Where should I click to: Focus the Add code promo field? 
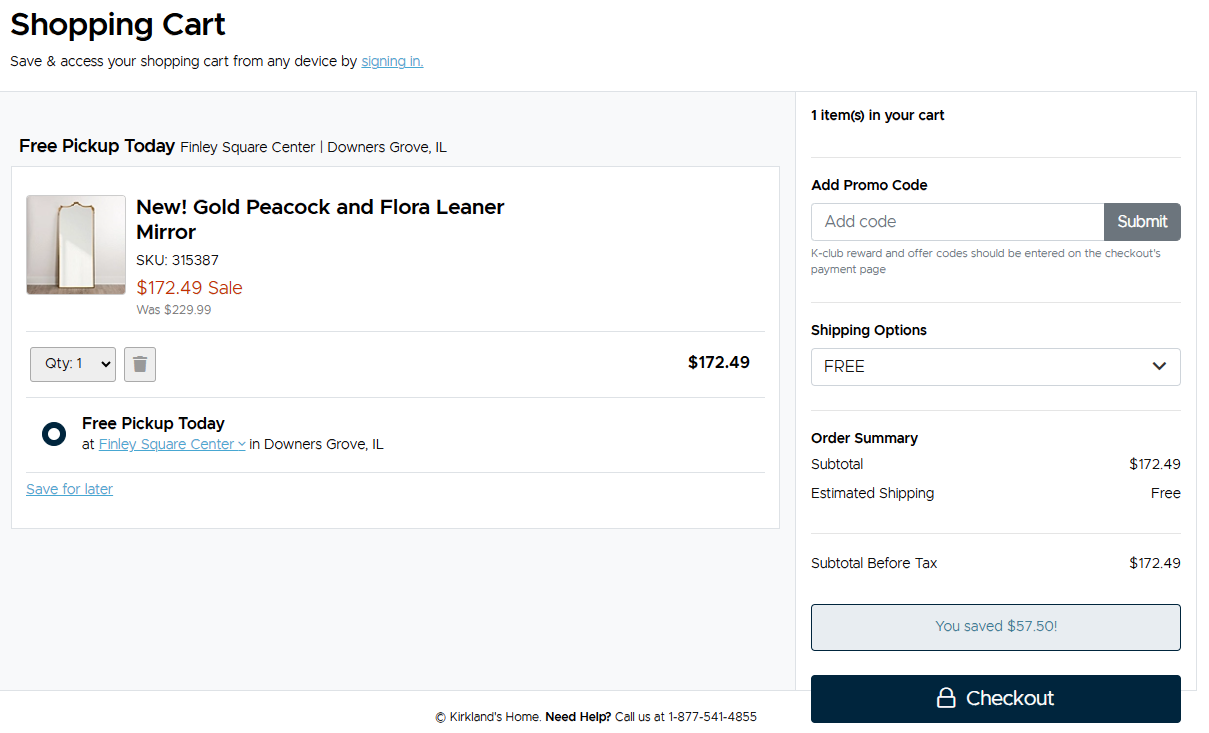tap(957, 222)
